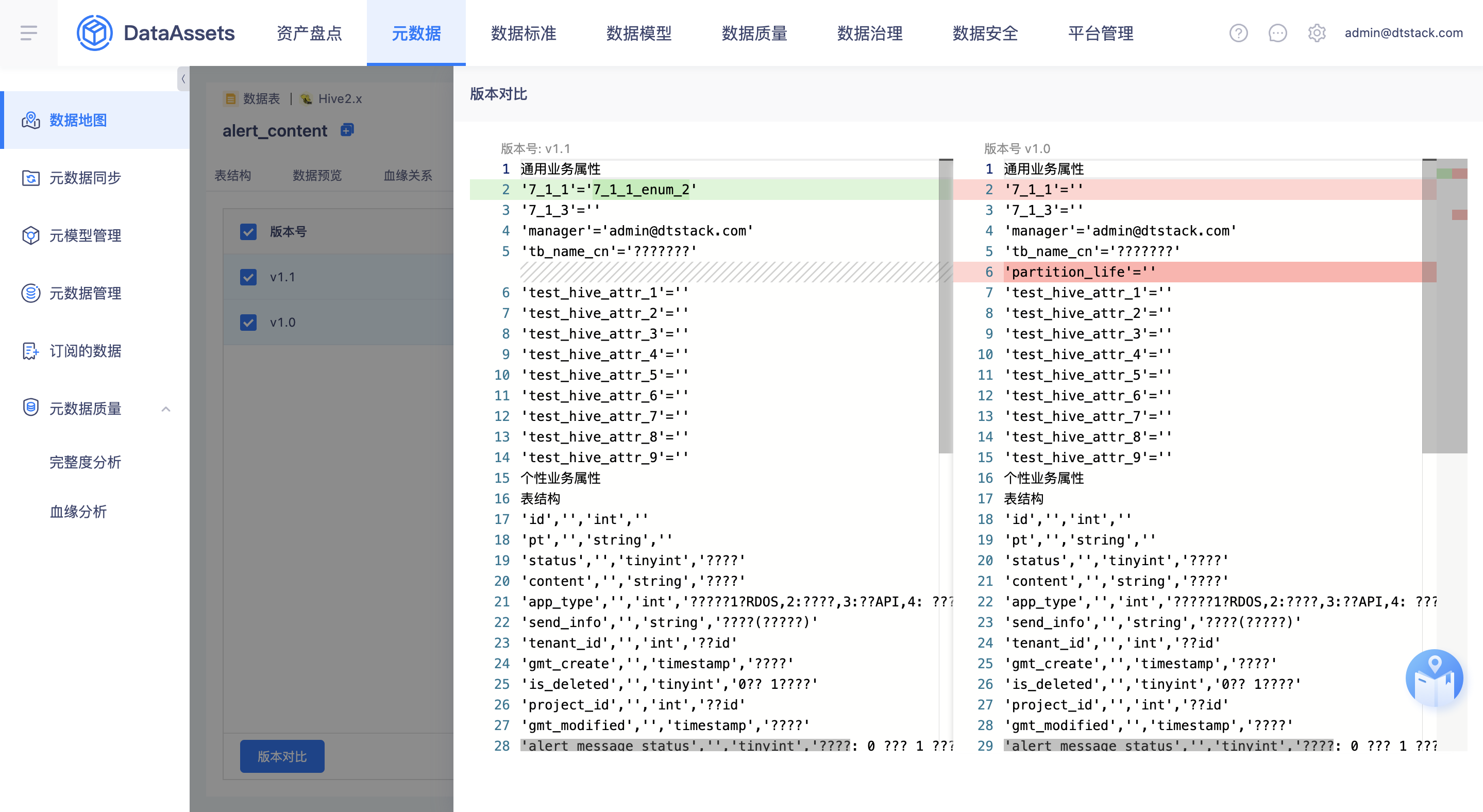Screen dimensions: 1483x812
Task: Open the 资产盘点 top menu
Action: [x=309, y=33]
